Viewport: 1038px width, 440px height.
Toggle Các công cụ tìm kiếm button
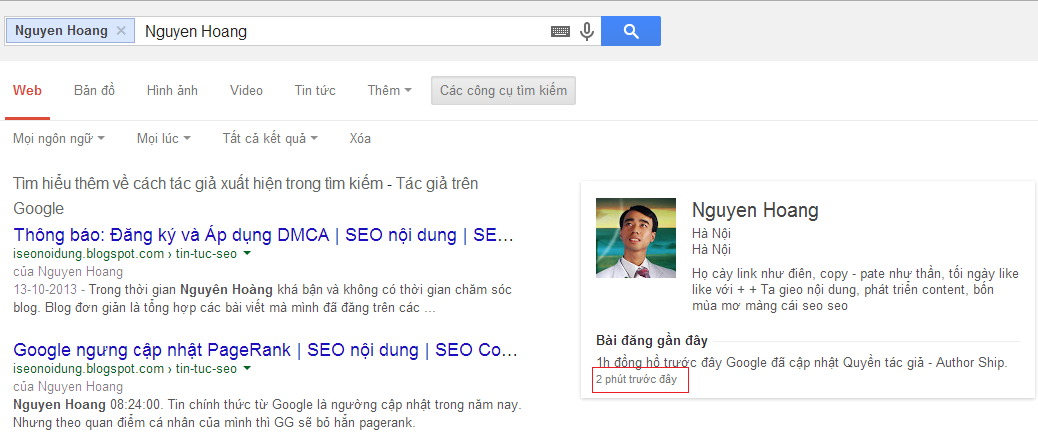pos(503,91)
